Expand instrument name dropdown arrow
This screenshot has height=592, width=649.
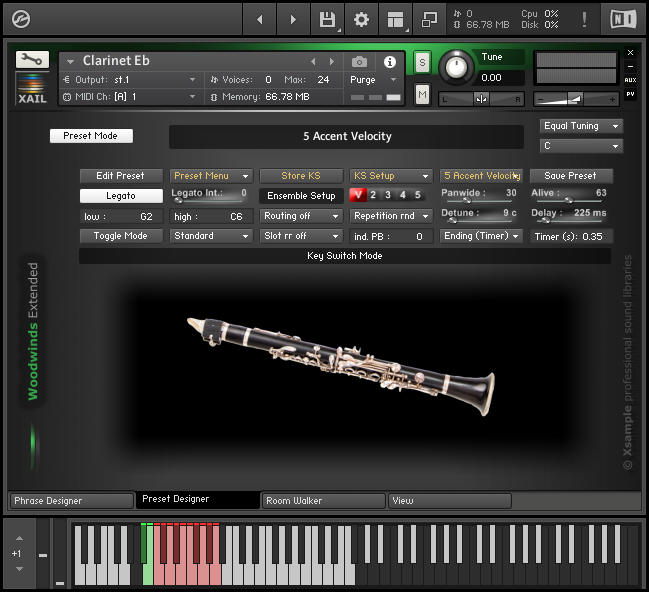tap(71, 62)
